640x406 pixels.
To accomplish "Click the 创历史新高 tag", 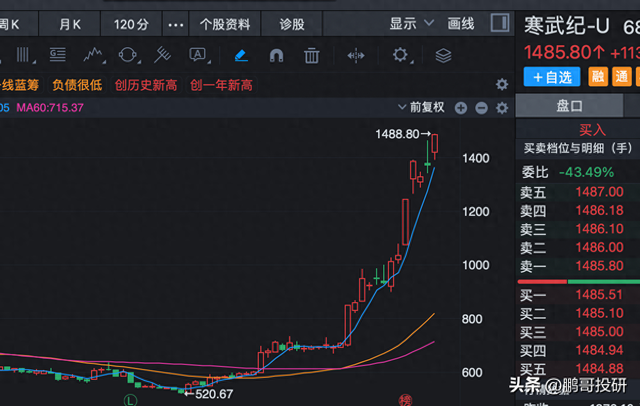I will (146, 85).
